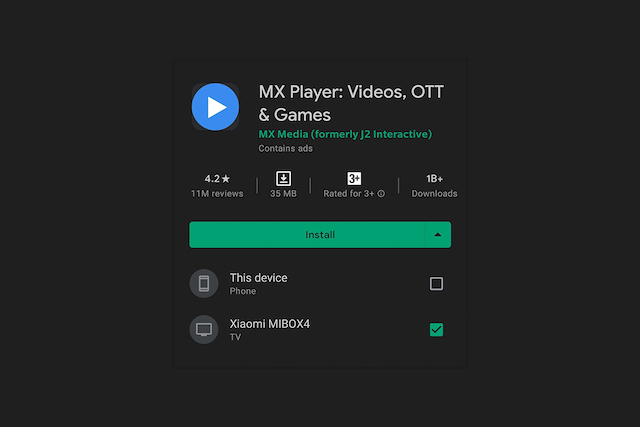640x427 pixels.
Task: Click the star next to the 4.2 rating
Action: [226, 179]
